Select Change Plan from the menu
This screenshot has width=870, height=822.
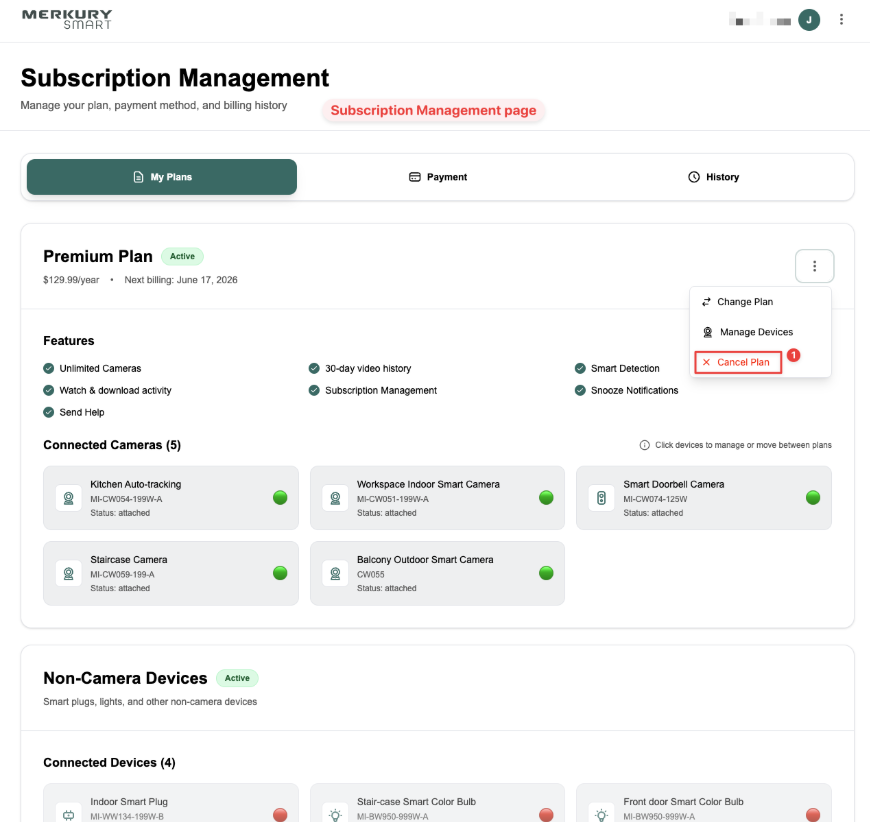click(x=744, y=302)
